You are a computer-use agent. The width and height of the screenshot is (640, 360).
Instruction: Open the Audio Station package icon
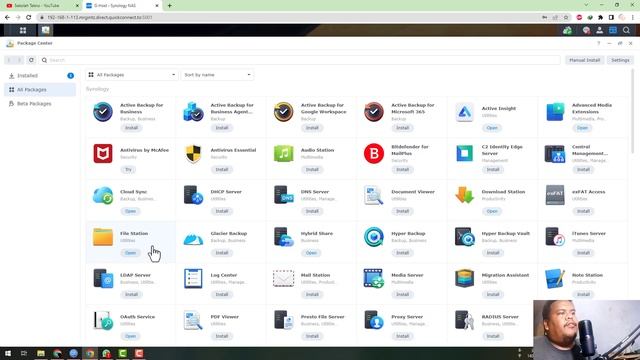click(284, 153)
